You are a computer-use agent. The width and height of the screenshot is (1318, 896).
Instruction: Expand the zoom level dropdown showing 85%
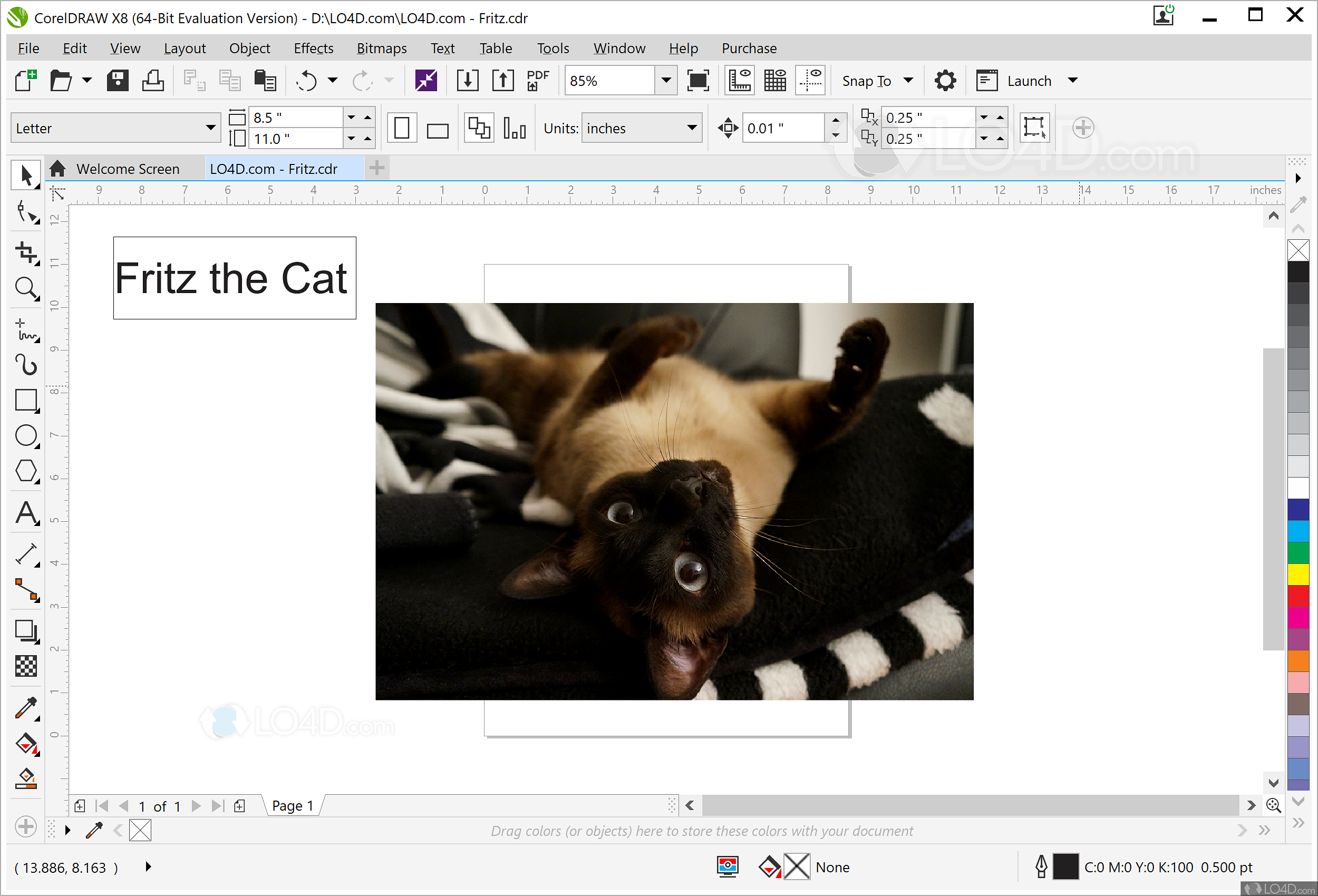pyautogui.click(x=666, y=81)
